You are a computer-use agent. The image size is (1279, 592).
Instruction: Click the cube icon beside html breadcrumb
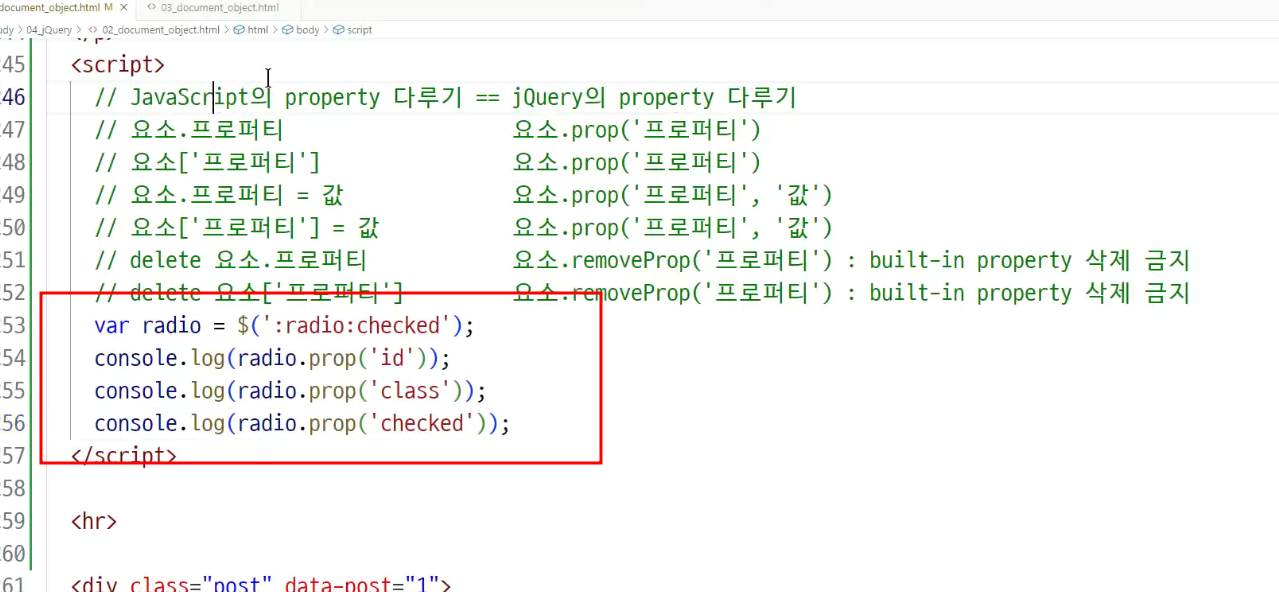(239, 30)
